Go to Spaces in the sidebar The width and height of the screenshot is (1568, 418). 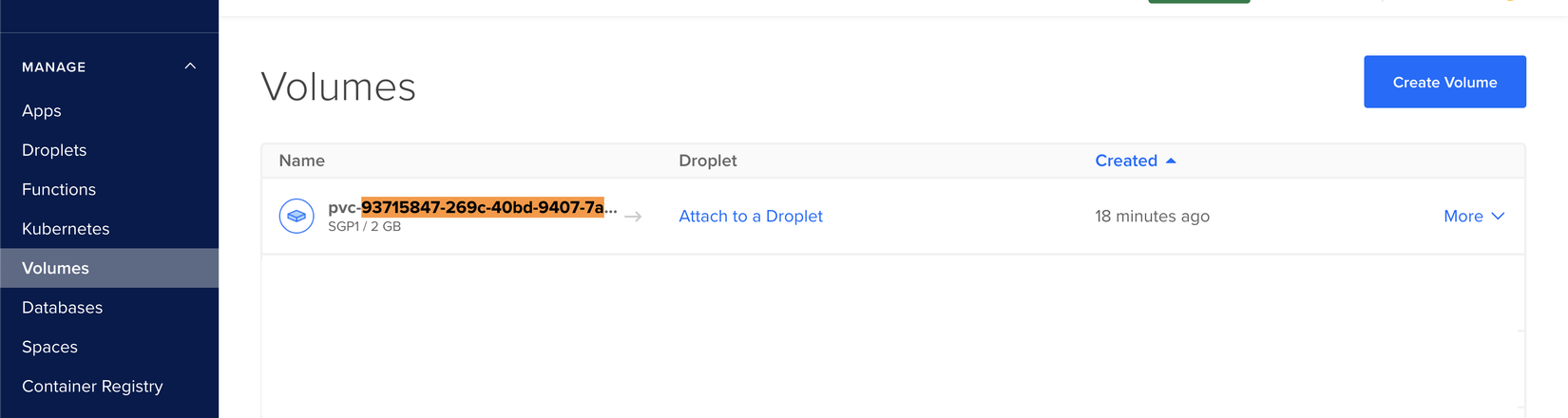(49, 348)
